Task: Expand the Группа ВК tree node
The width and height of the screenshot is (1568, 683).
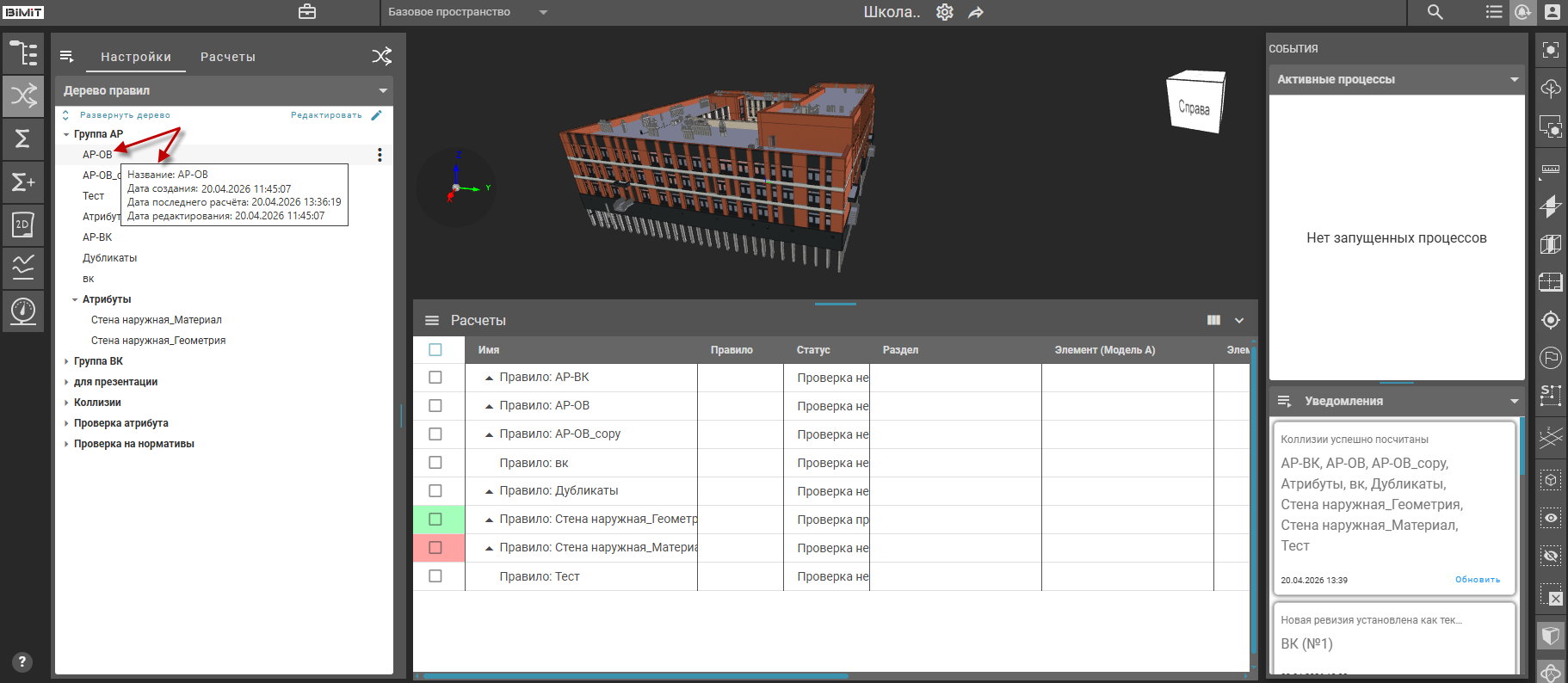Action: 66,361
